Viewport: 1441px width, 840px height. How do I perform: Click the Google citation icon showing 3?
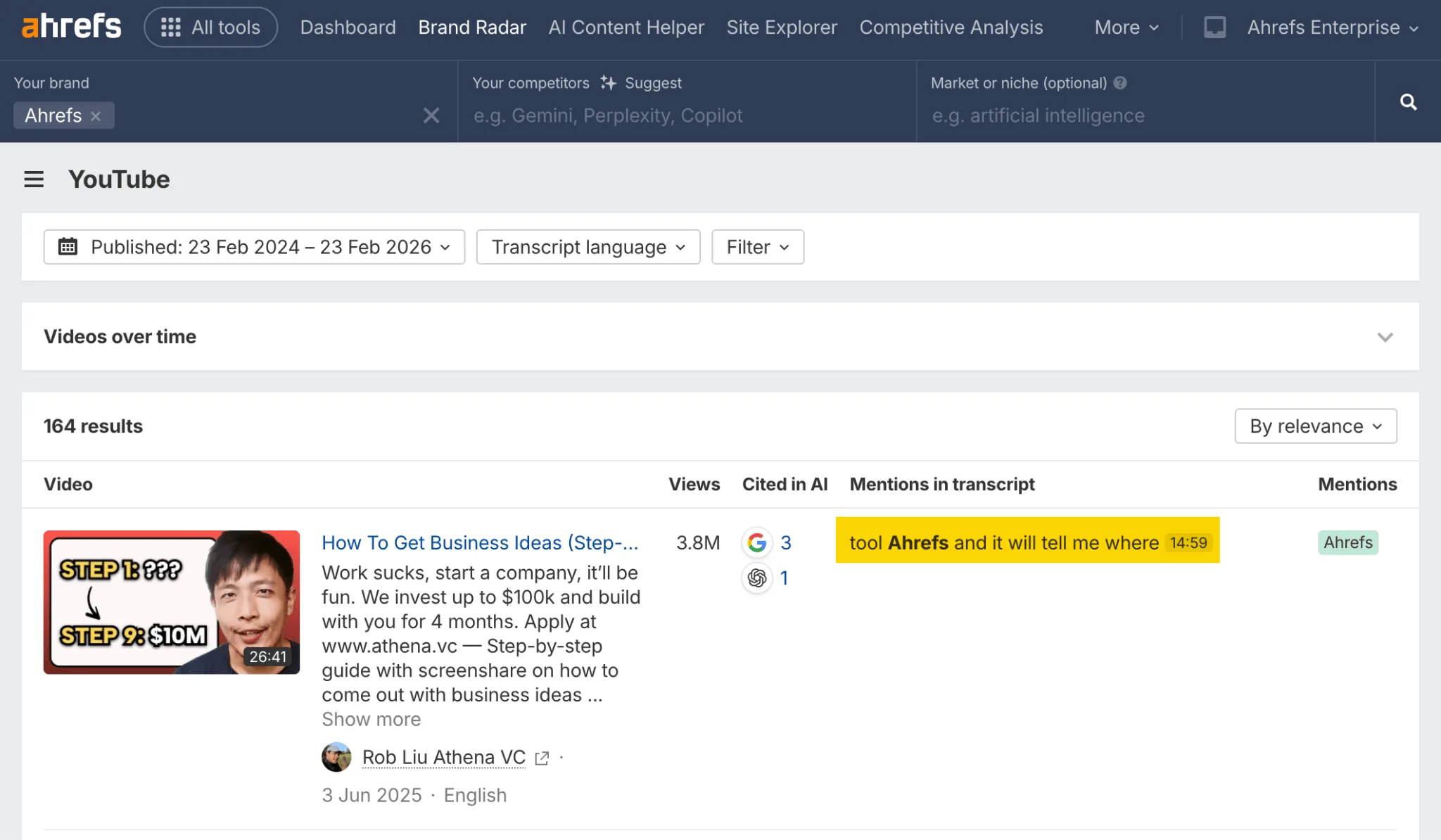(757, 542)
